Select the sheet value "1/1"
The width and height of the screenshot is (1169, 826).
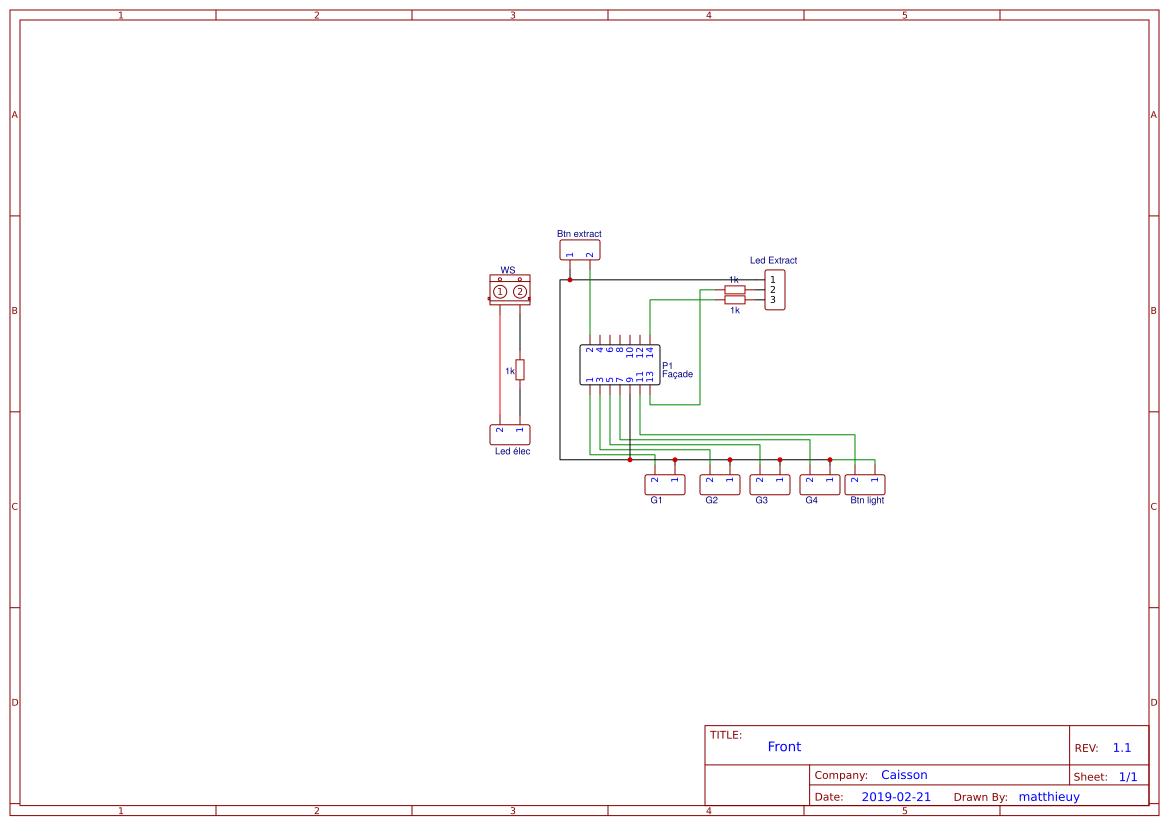[1128, 777]
